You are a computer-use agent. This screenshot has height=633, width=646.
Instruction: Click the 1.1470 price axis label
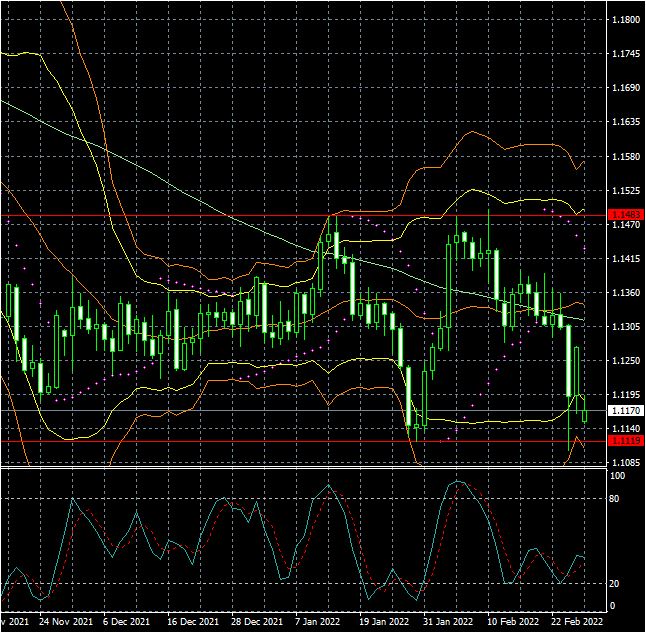tap(626, 225)
